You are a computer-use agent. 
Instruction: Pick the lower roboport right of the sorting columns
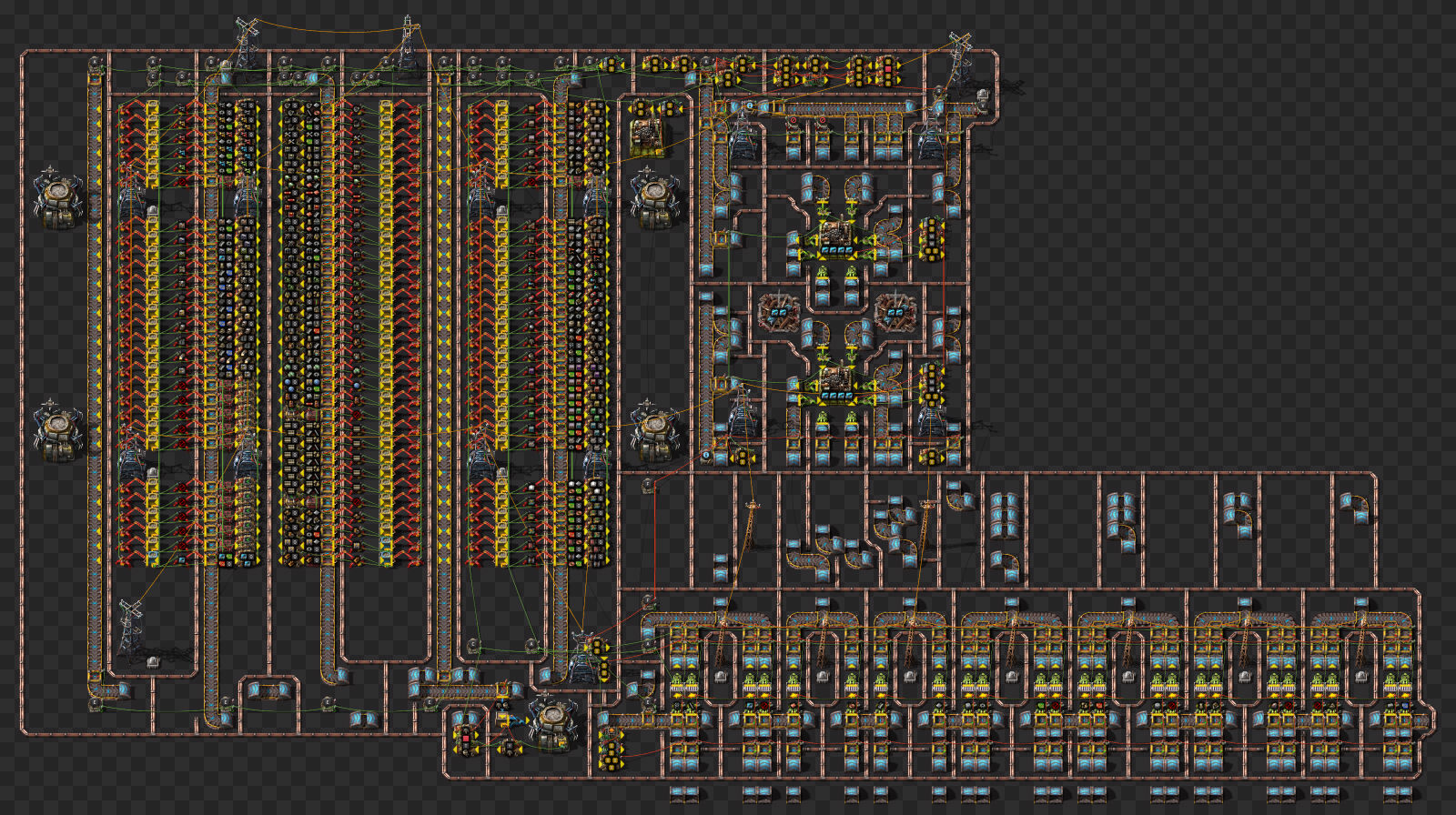pos(653,431)
